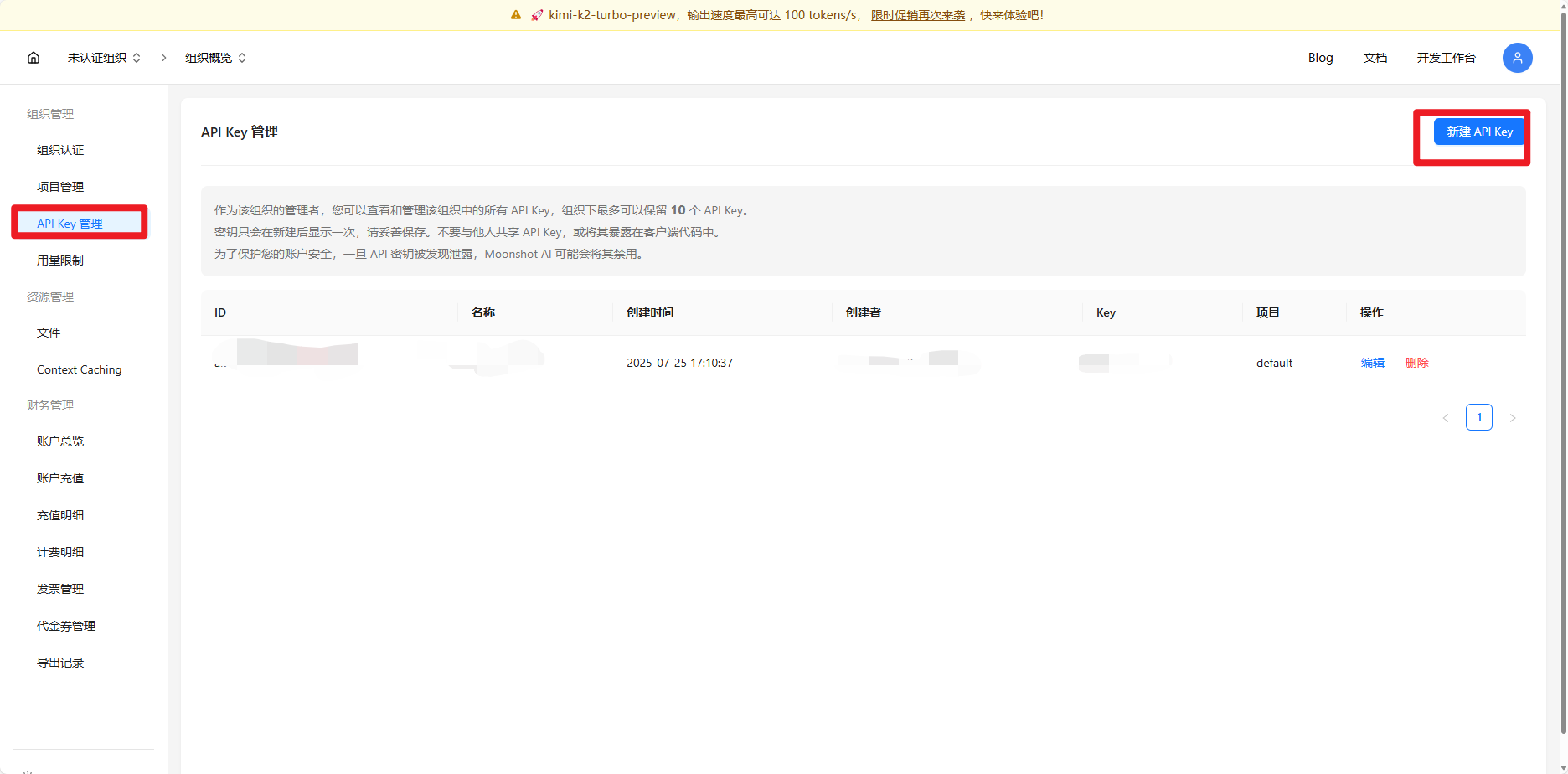
Task: Open the 文档 documentation link
Action: (1375, 58)
